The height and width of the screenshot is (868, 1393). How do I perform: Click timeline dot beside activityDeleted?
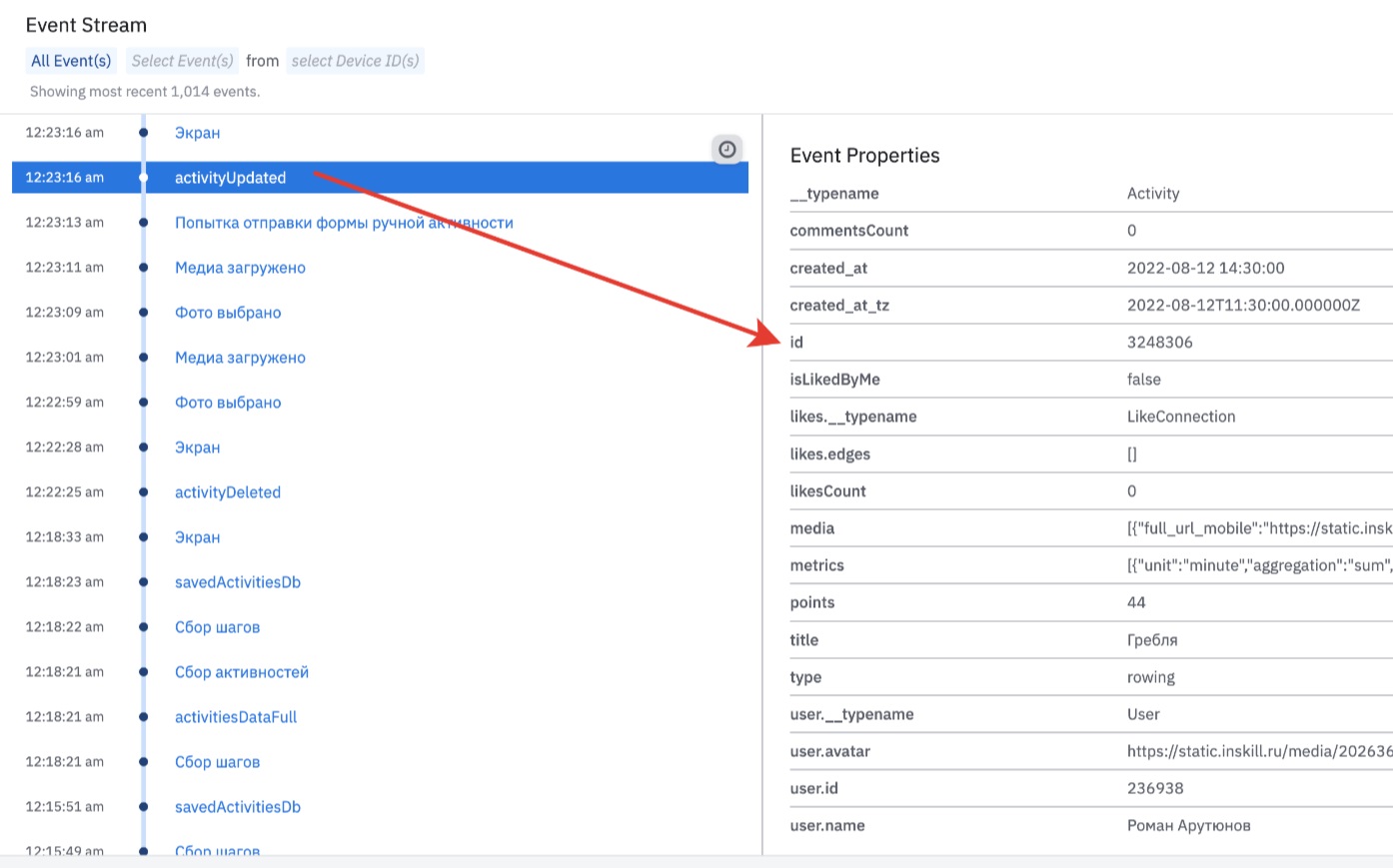click(x=144, y=492)
